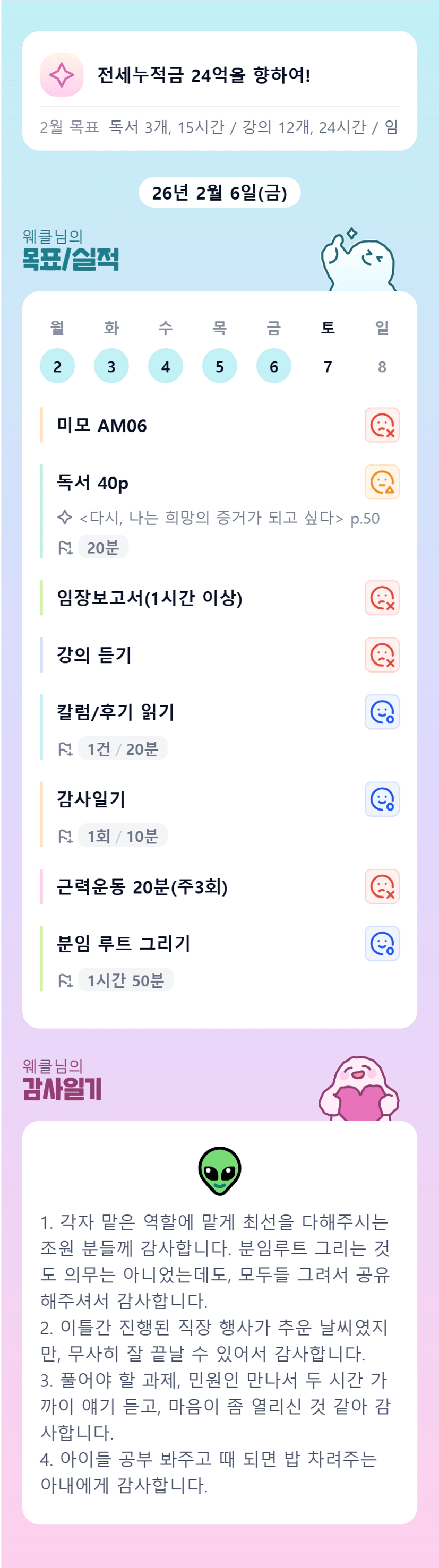Click the pink heart ghost mascot
This screenshot has height=1568, width=439.
[359, 1089]
